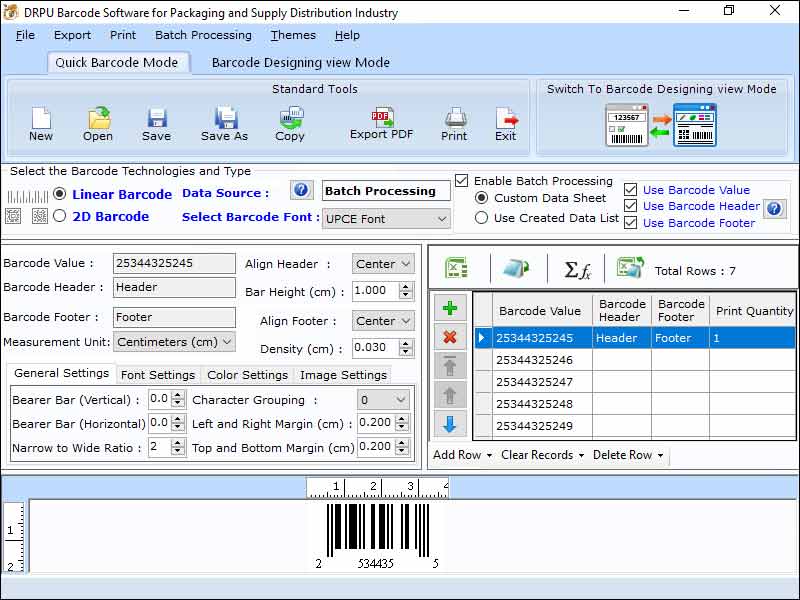Increase Density using the up stepper arrow
Viewport: 800px width, 600px height.
[x=406, y=345]
